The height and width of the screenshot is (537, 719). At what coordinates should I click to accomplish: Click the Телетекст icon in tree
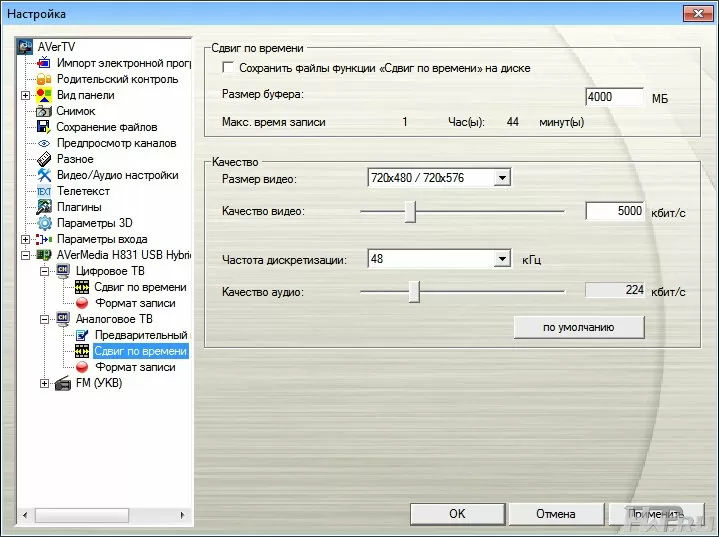pyautogui.click(x=44, y=191)
